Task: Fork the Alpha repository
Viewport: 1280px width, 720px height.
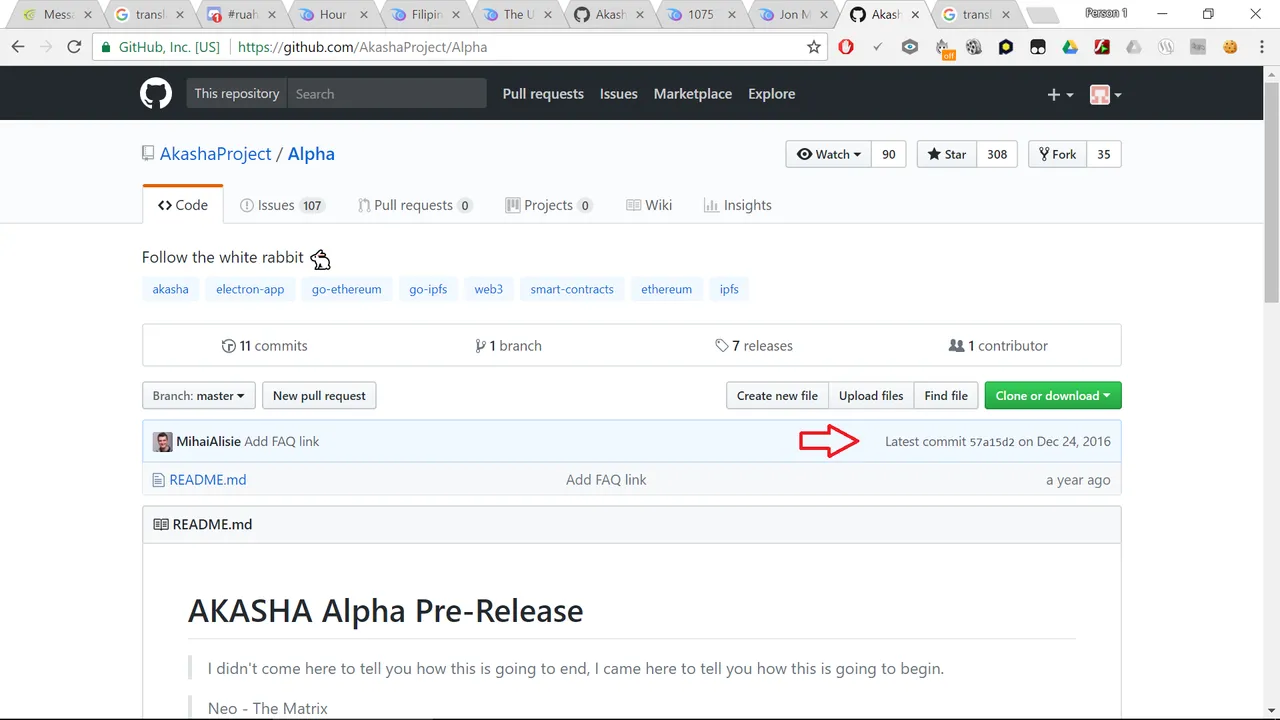Action: [1057, 154]
